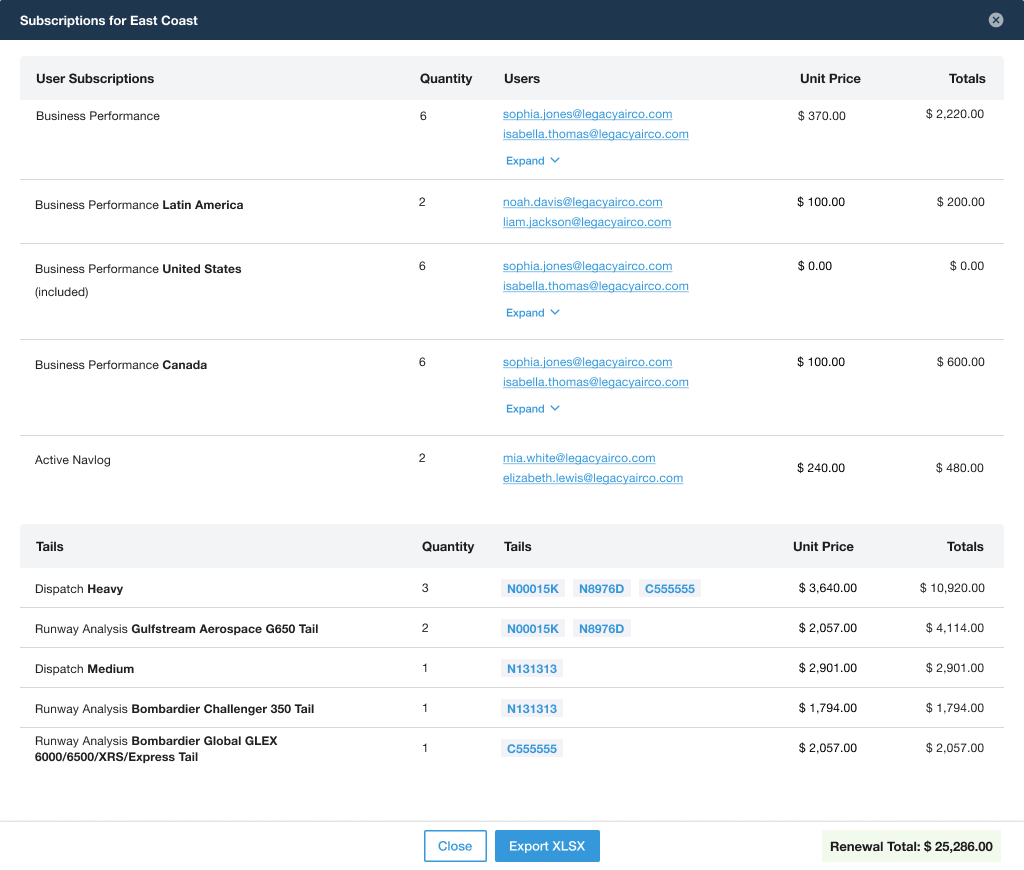Viewport: 1024px width, 870px height.
Task: Export subscriptions with Export XLSX button
Action: click(x=547, y=846)
